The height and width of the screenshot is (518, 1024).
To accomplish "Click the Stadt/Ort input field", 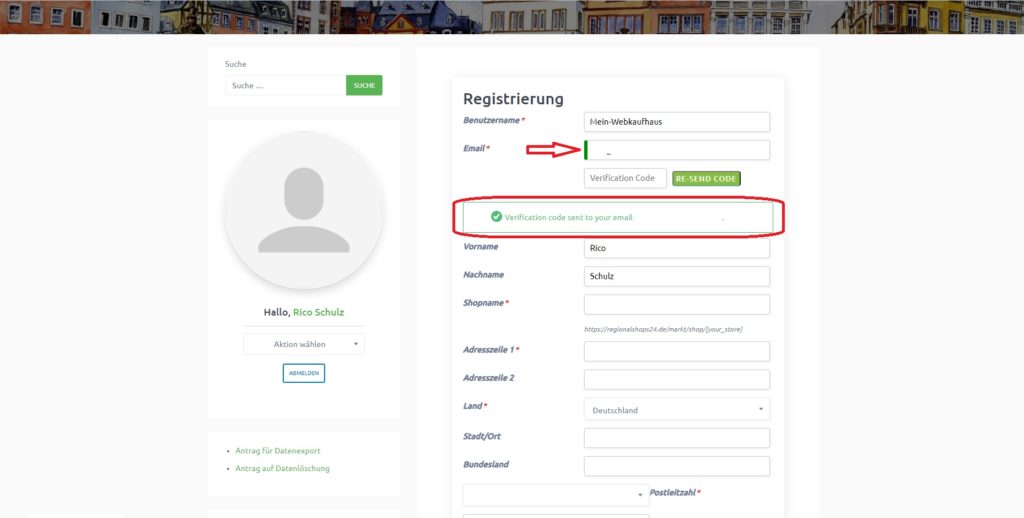I will tap(677, 438).
